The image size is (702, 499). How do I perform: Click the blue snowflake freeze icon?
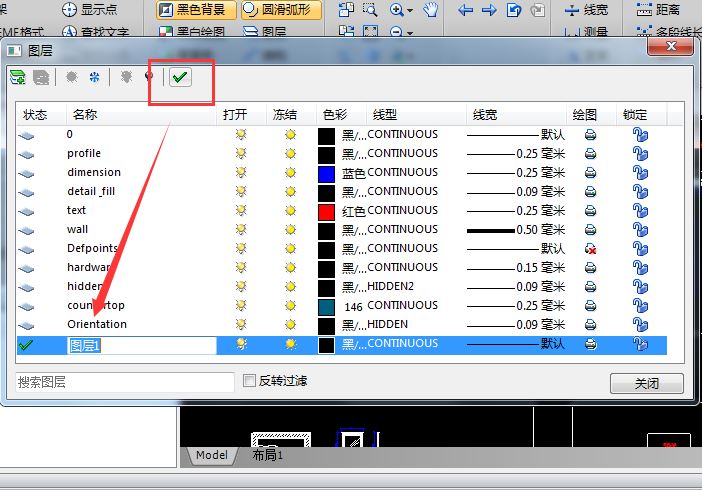(94, 77)
